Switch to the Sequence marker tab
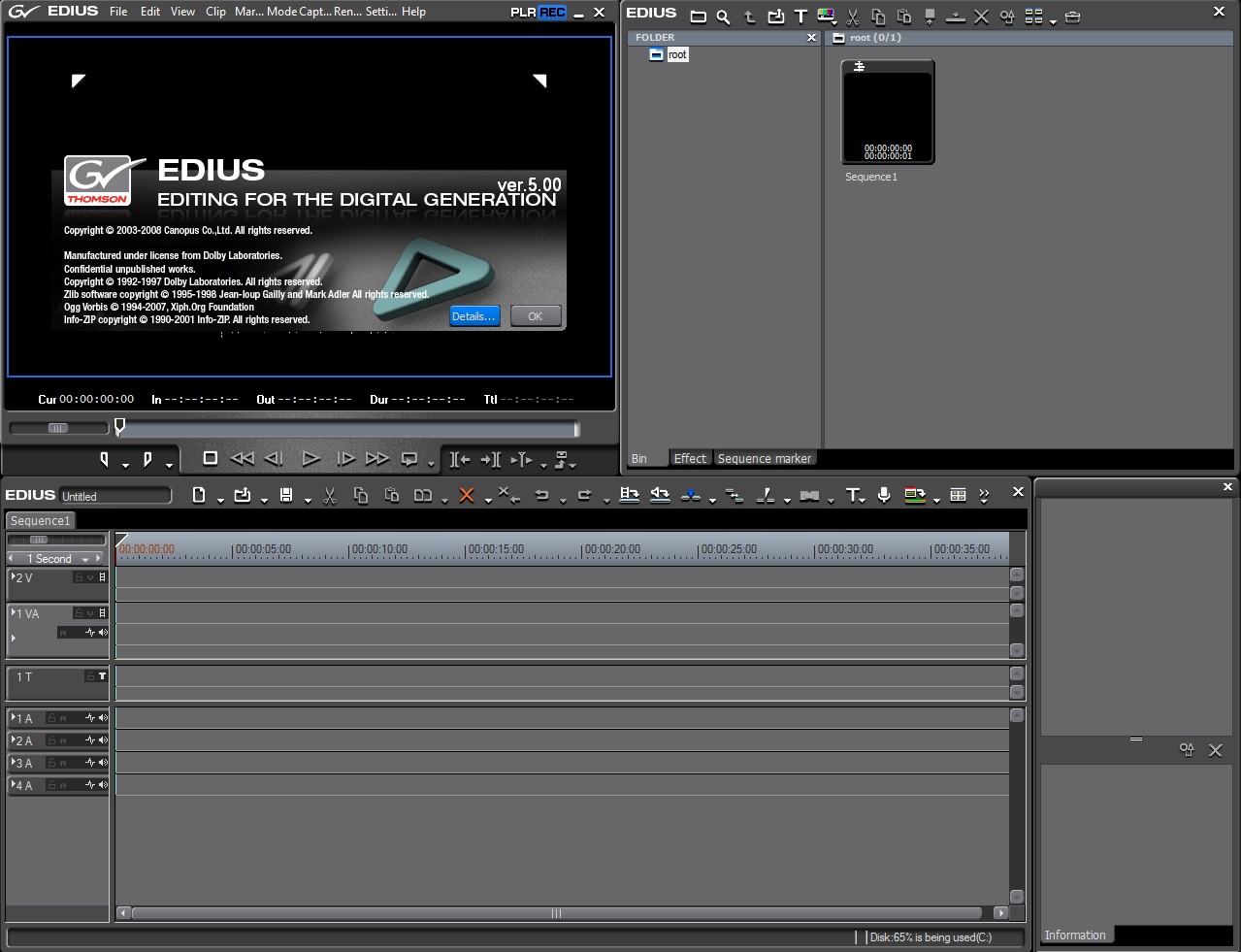This screenshot has height=952, width=1241. coord(765,458)
